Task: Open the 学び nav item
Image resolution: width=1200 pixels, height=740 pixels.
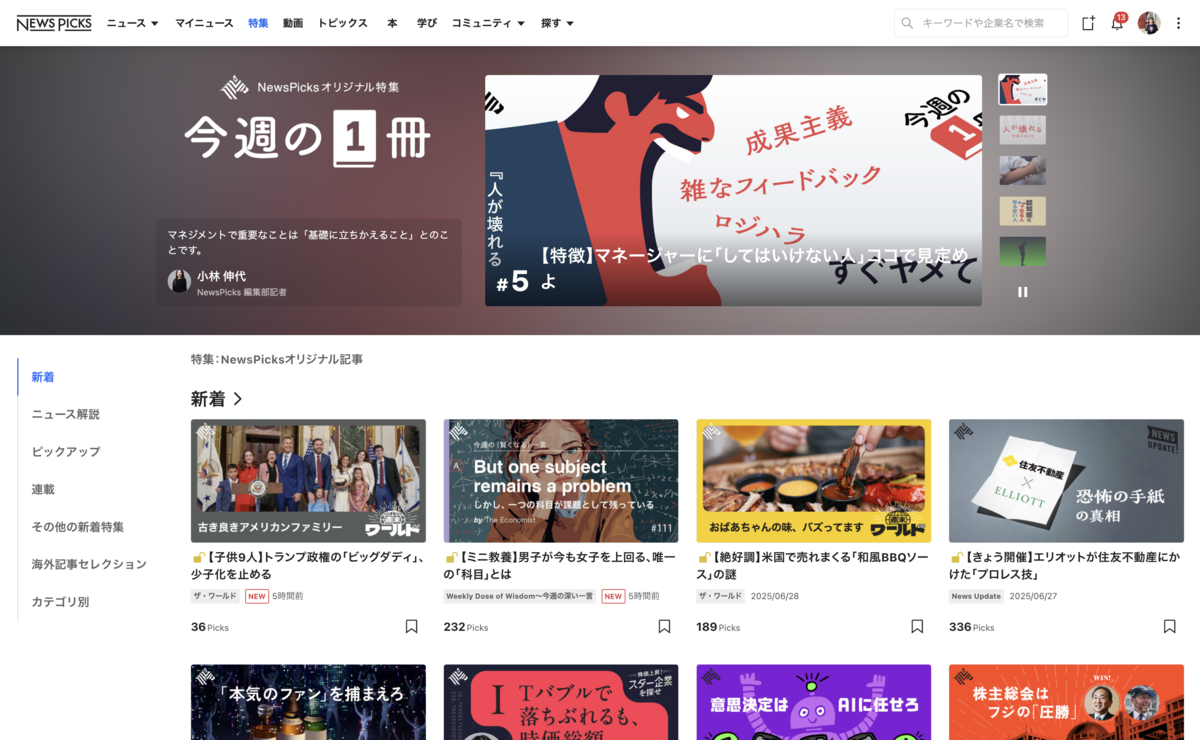Action: coord(427,23)
